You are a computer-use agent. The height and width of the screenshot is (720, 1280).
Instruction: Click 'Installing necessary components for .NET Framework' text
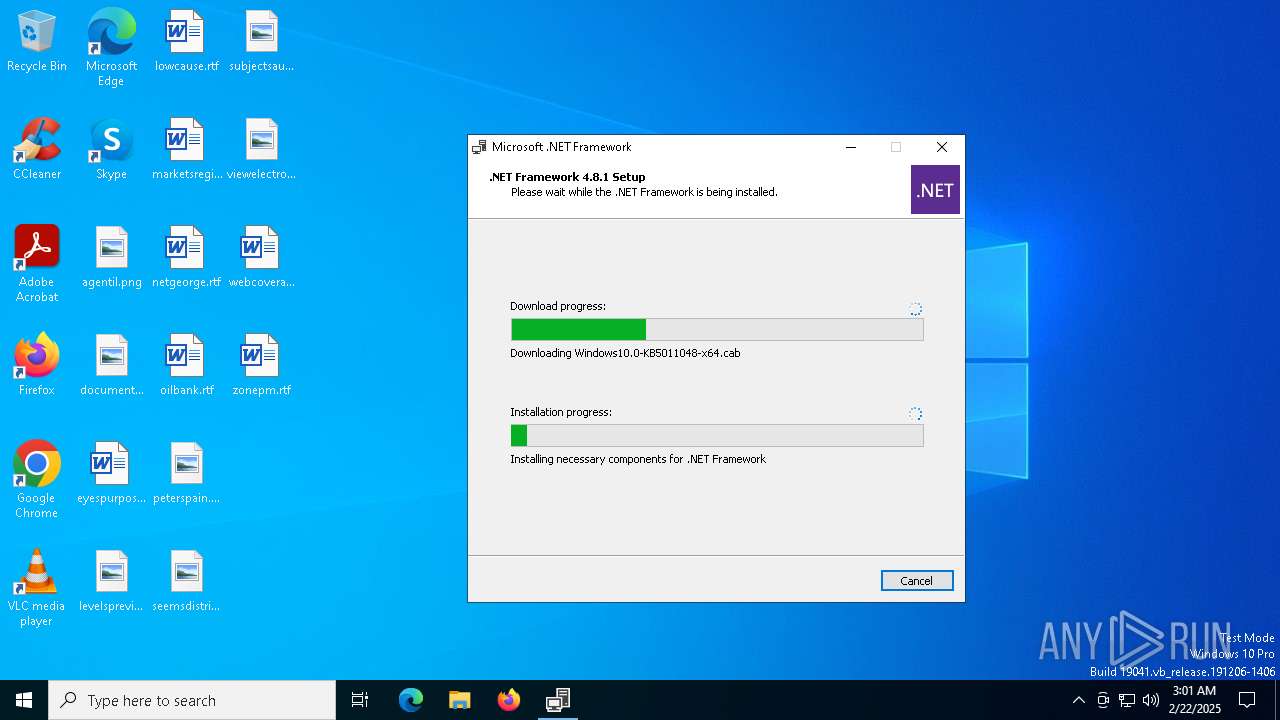click(638, 459)
